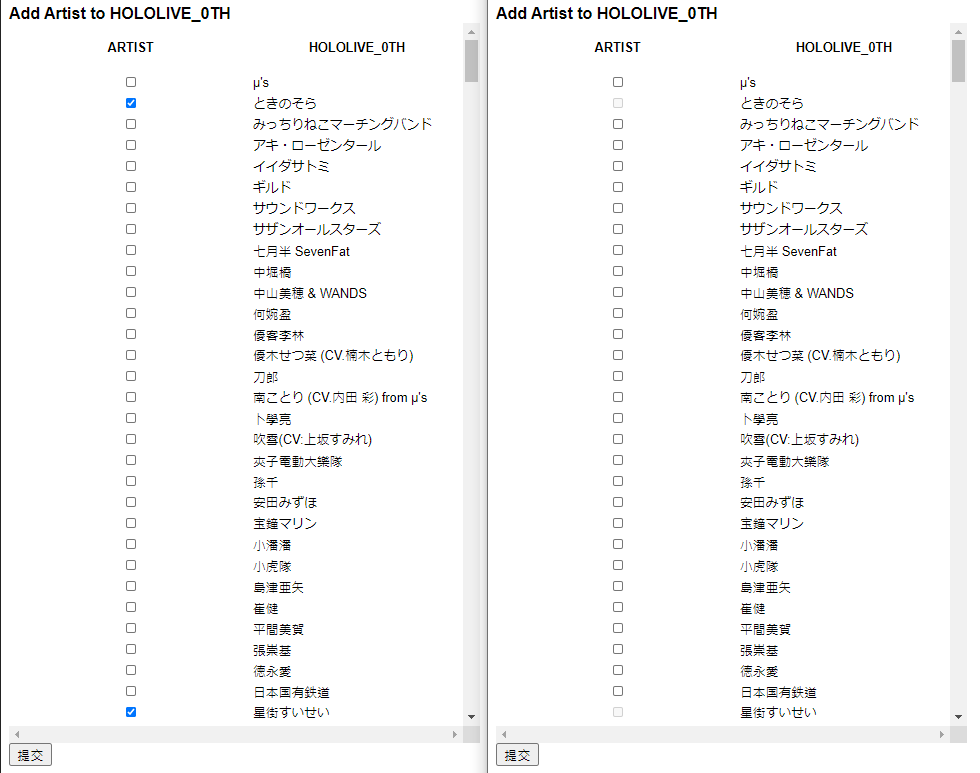Screen dimensions: 980x773
Task: Click down arrow of left panel vertical scrollbar
Action: [x=471, y=717]
